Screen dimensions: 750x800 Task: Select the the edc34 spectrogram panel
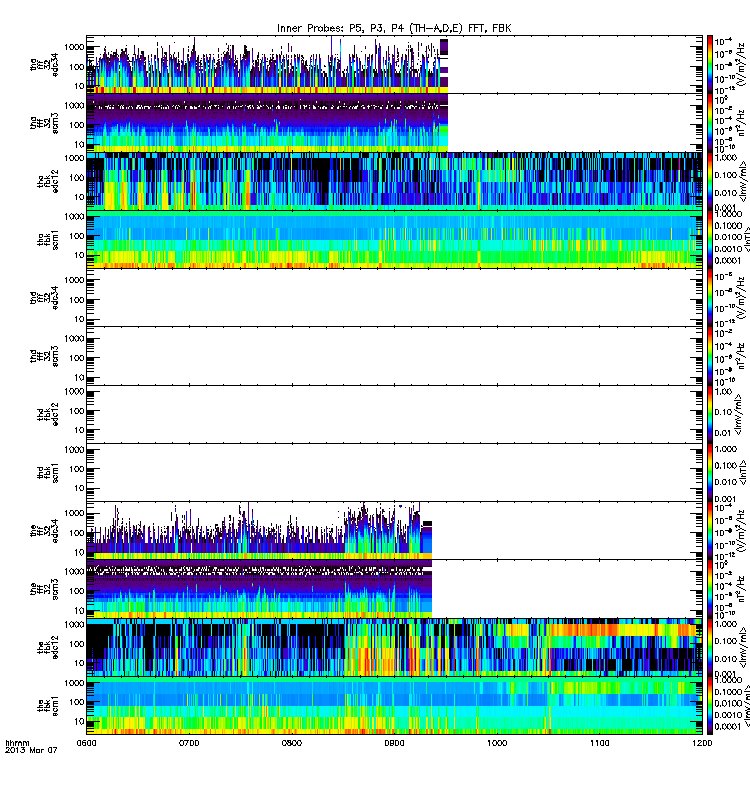pos(394,531)
